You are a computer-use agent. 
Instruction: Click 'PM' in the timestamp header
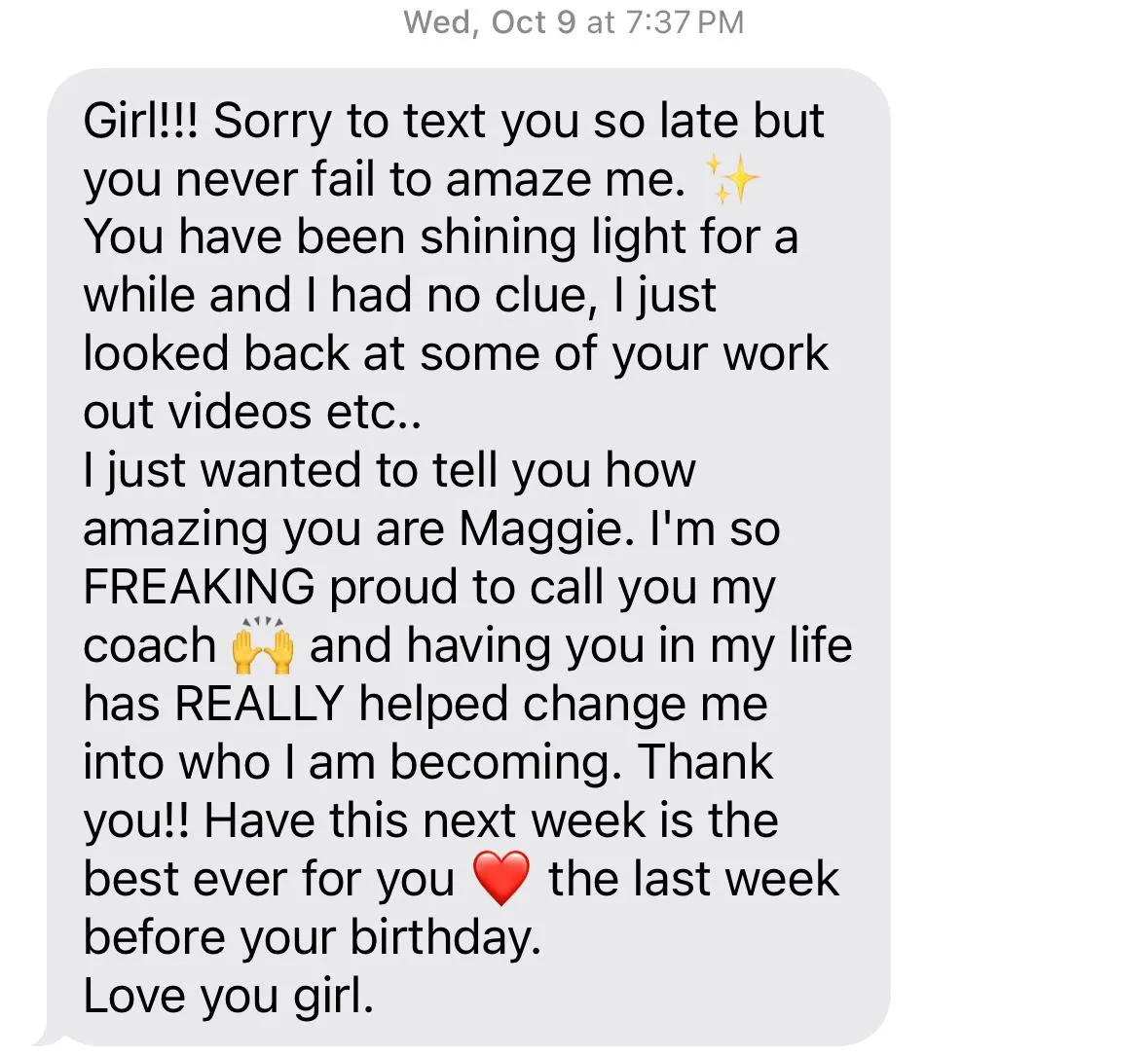pos(721,22)
